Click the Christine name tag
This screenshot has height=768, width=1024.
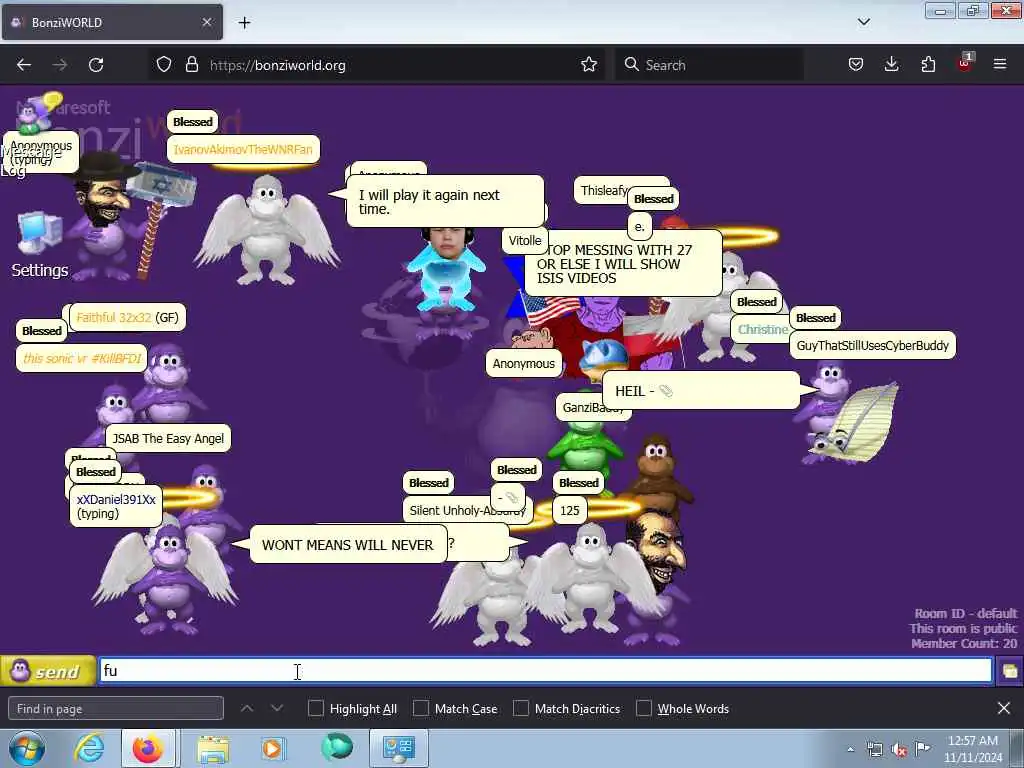[x=761, y=329]
